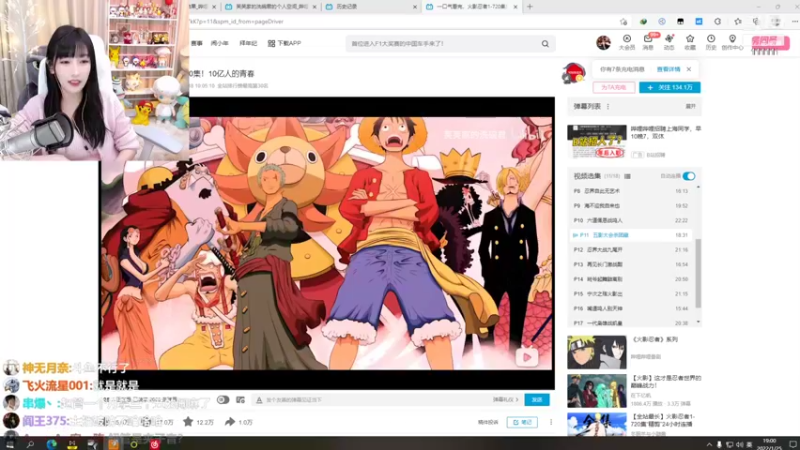Open the 消息 messages icon

click(648, 42)
